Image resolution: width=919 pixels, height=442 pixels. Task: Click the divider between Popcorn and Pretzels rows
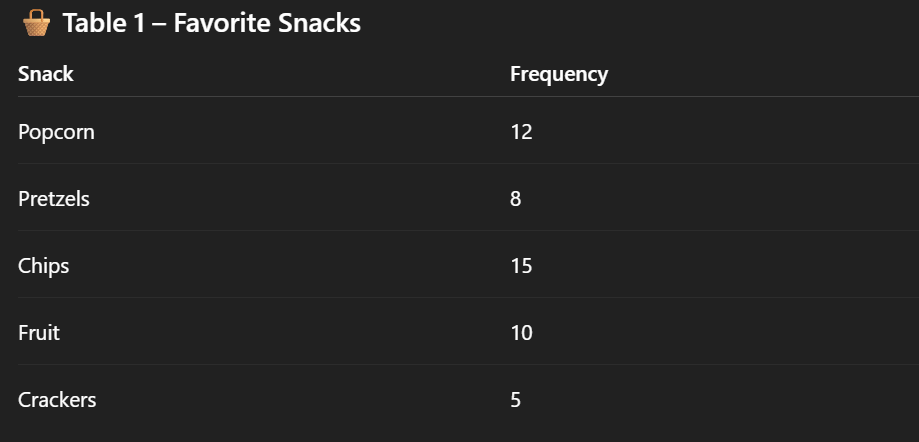460,164
